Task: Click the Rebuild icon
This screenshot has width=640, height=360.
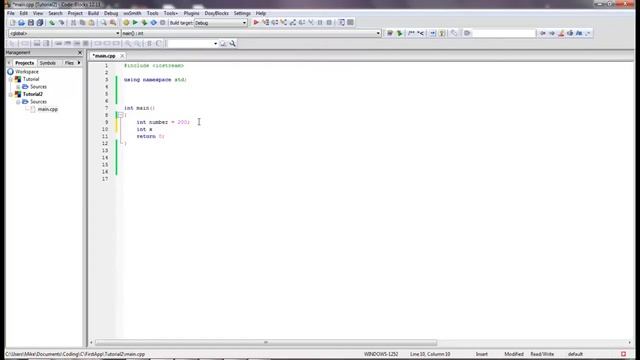Action: pos(153,23)
